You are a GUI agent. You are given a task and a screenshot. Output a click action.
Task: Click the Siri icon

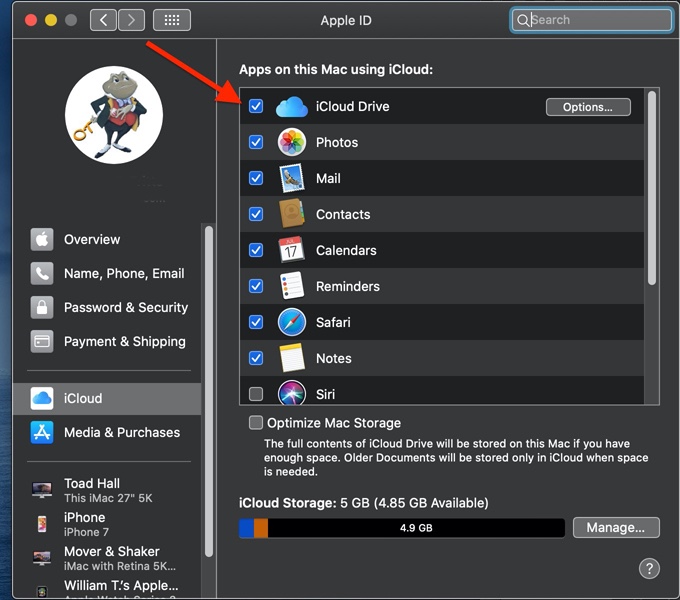coord(292,392)
